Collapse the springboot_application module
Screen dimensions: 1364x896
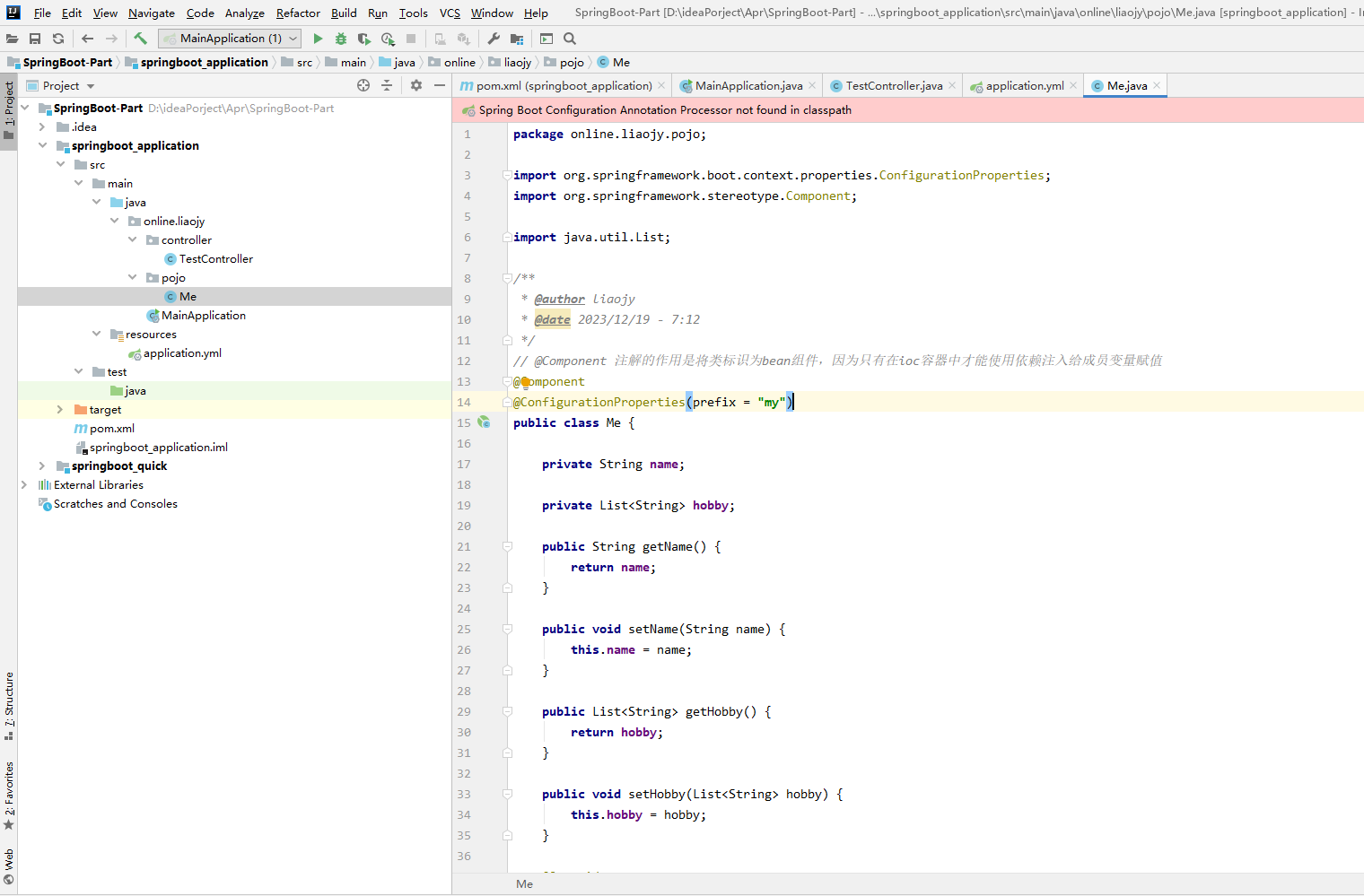42,145
